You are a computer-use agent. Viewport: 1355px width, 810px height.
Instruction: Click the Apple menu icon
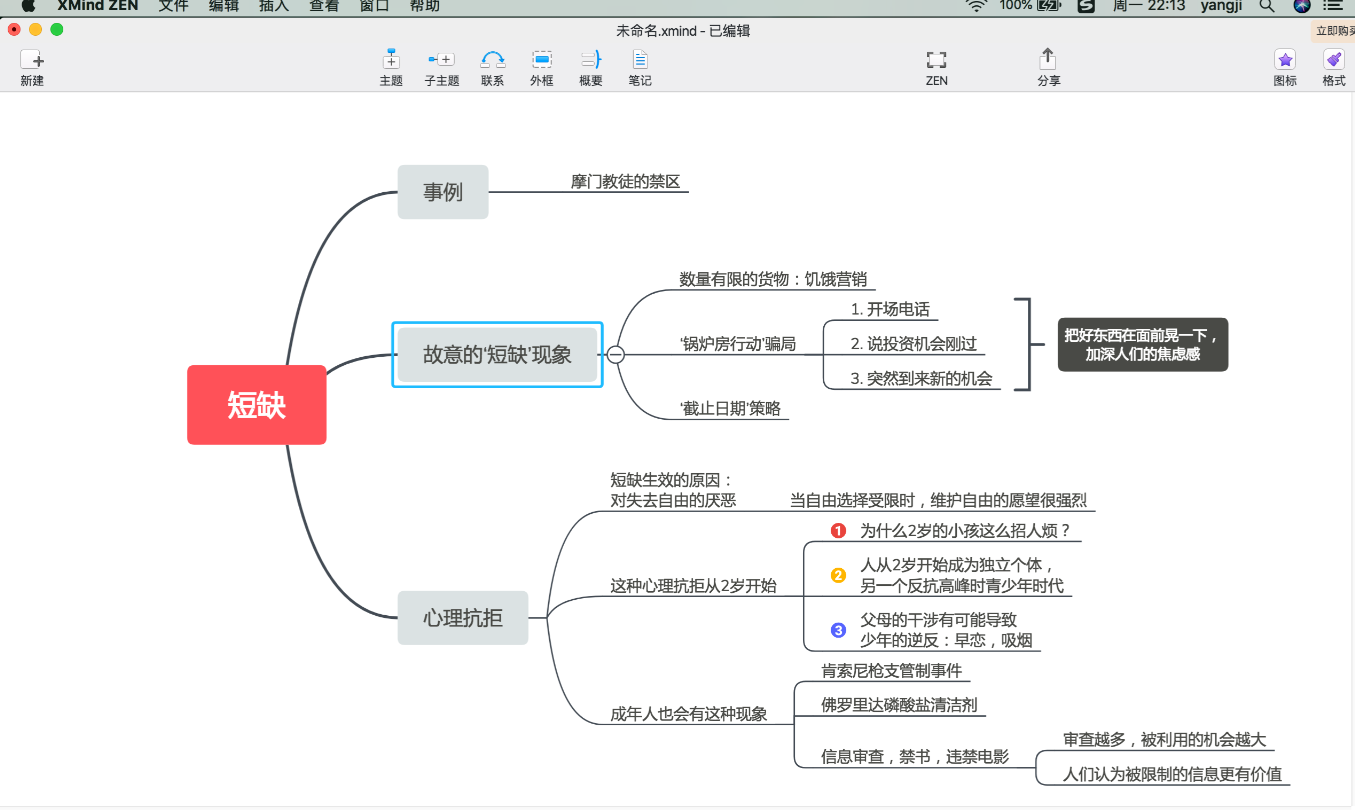[27, 5]
